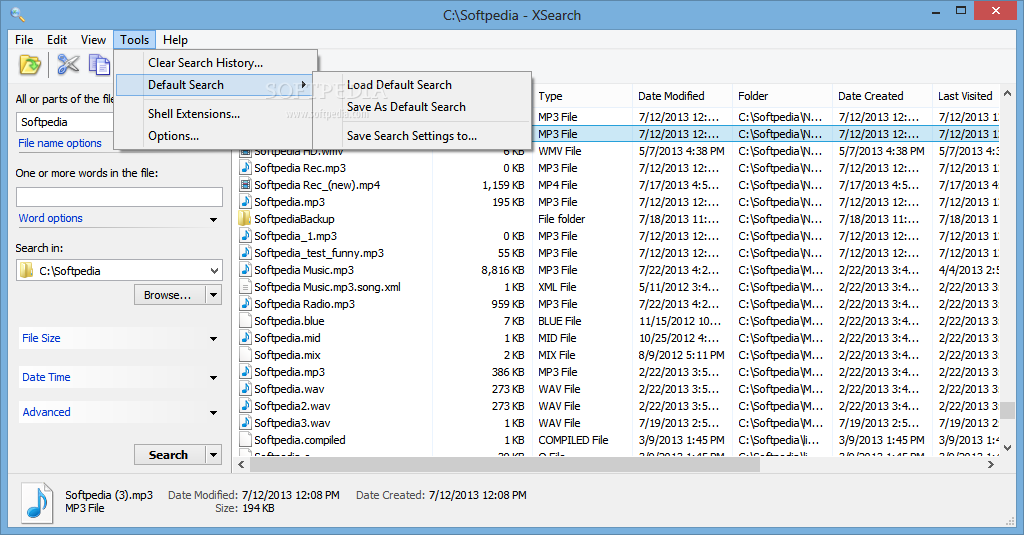This screenshot has width=1024, height=535.
Task: Sort by the Last Visited column header
Action: 965,96
